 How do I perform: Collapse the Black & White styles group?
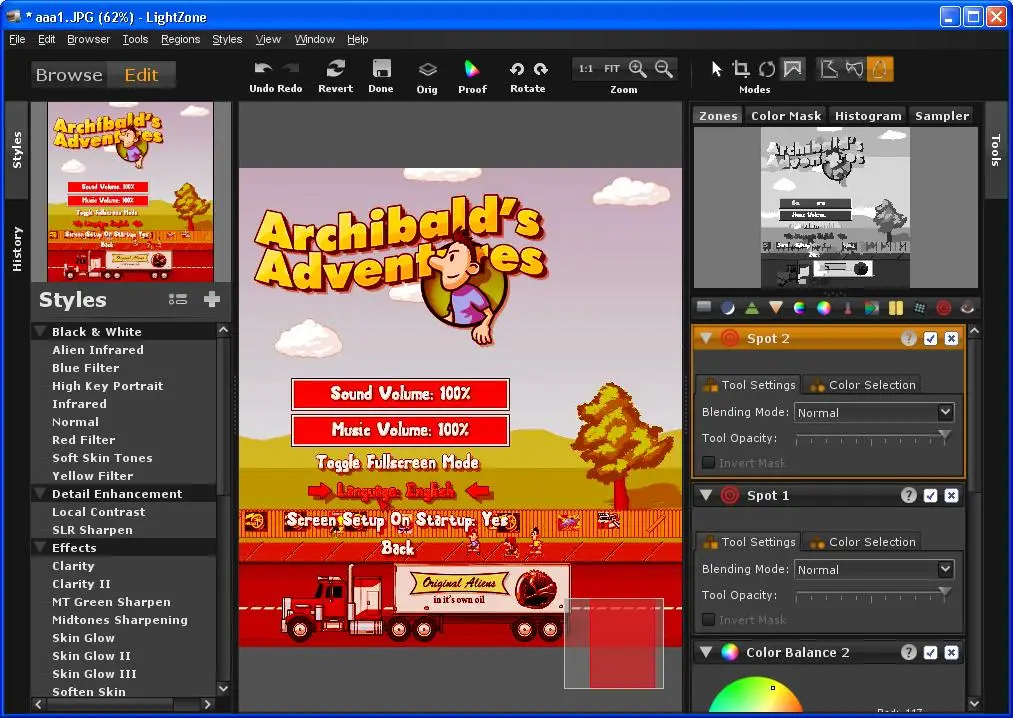click(39, 332)
